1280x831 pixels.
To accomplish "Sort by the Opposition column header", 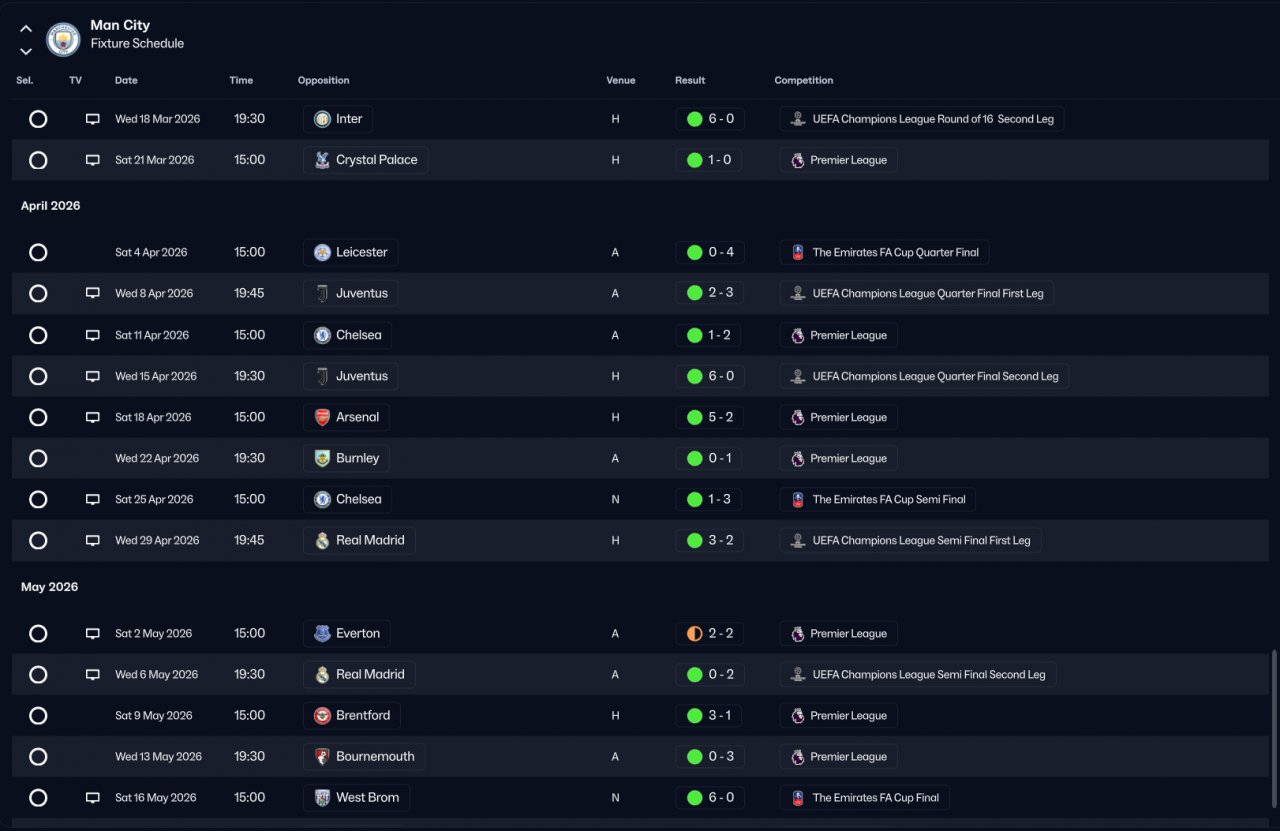I will click(x=323, y=80).
